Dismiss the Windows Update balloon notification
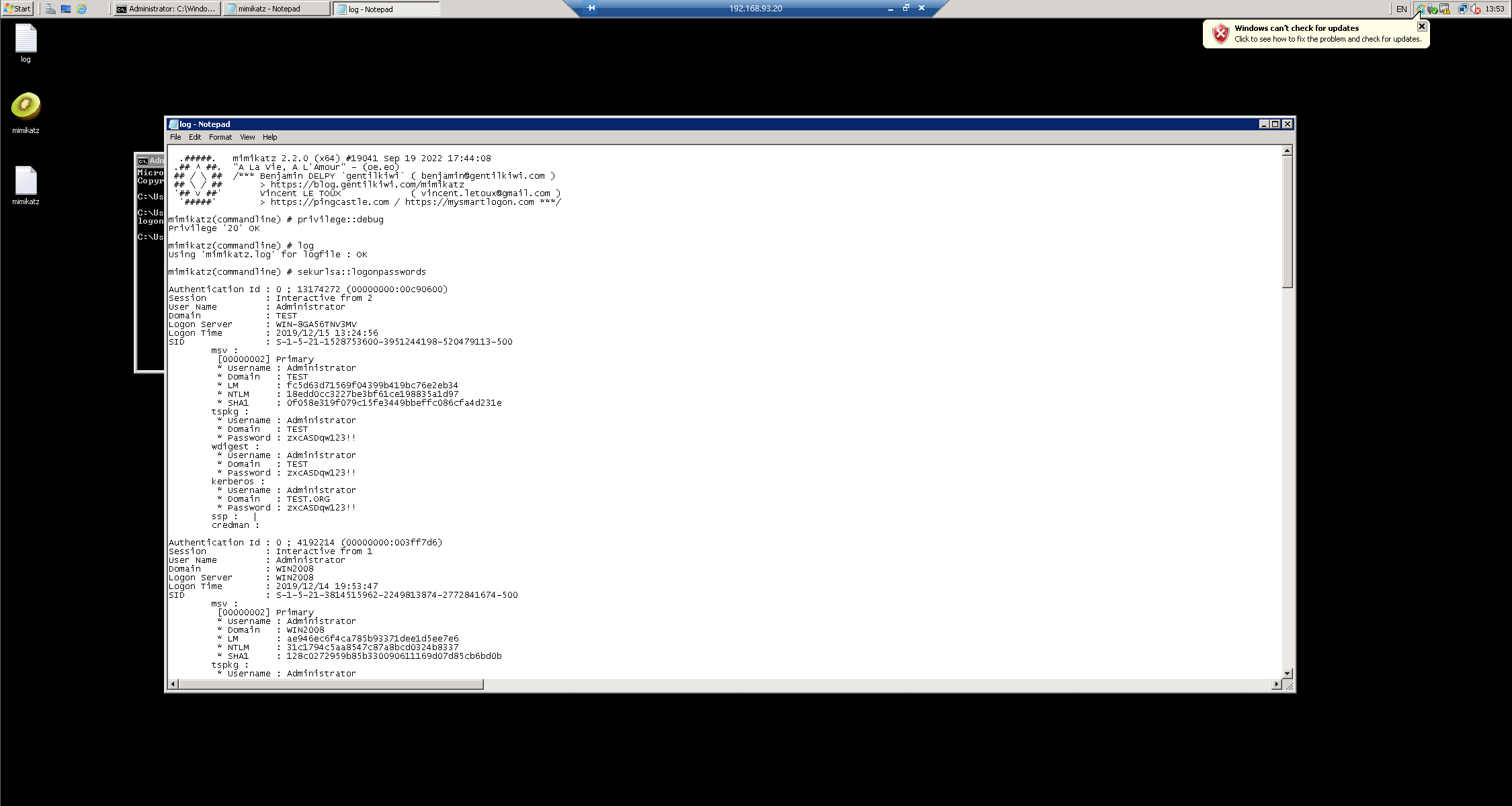The width and height of the screenshot is (1512, 806). click(1422, 26)
